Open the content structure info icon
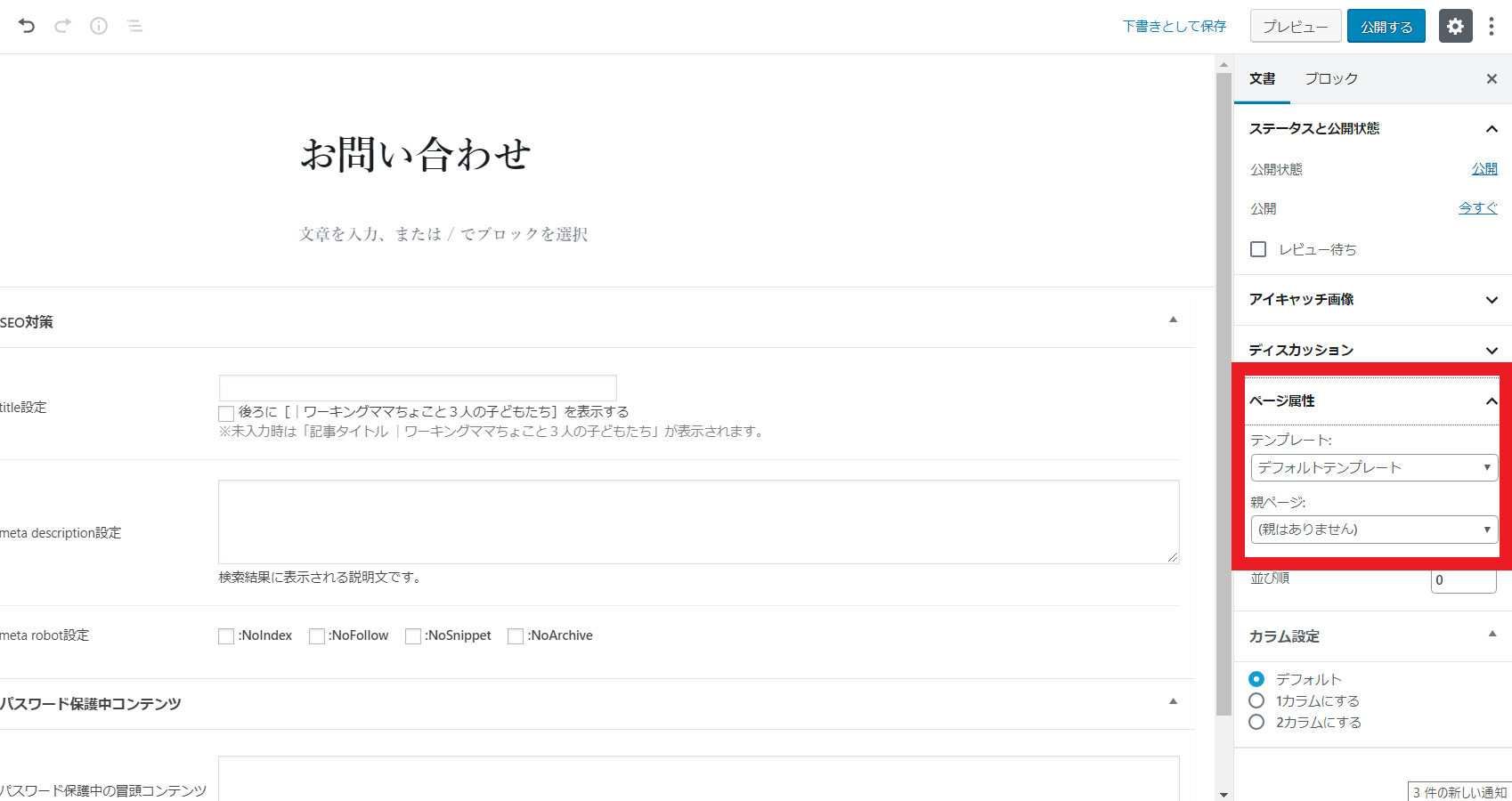Viewport: 1512px width, 801px height. coord(99,26)
